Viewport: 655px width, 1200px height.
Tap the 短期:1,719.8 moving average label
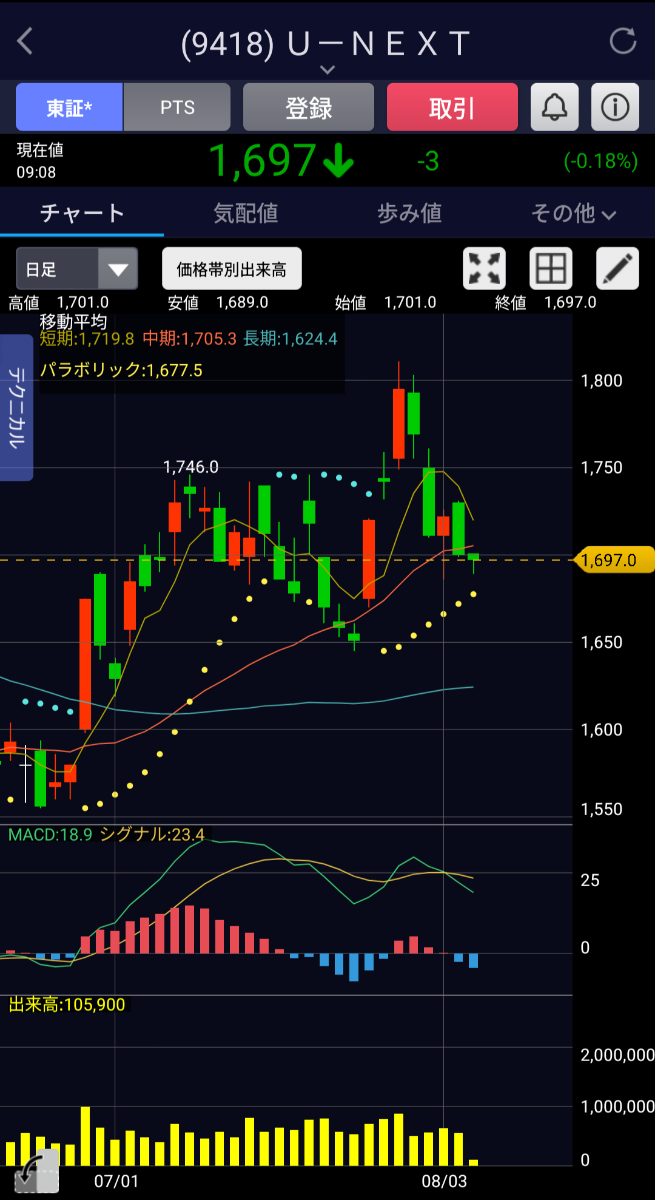pyautogui.click(x=86, y=339)
